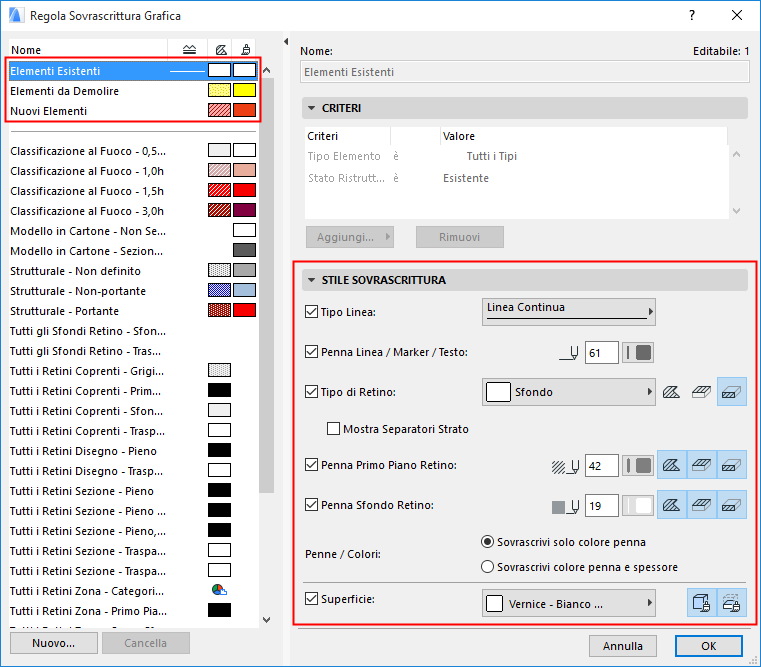Select the Strutturale - Non definito rule

pyautogui.click(x=133, y=271)
